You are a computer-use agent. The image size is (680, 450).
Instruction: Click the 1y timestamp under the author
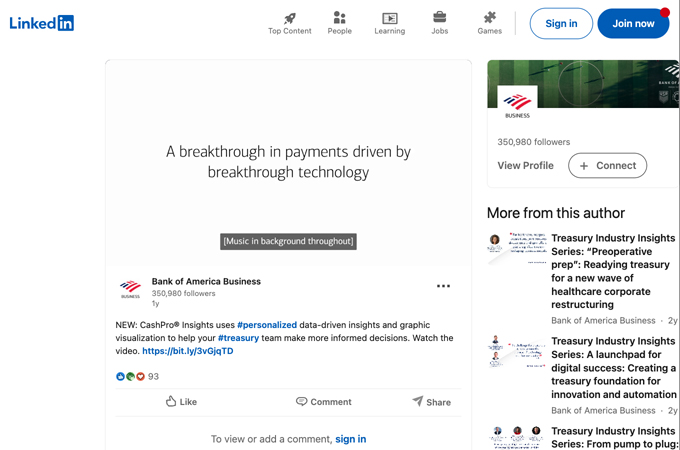[x=155, y=303]
